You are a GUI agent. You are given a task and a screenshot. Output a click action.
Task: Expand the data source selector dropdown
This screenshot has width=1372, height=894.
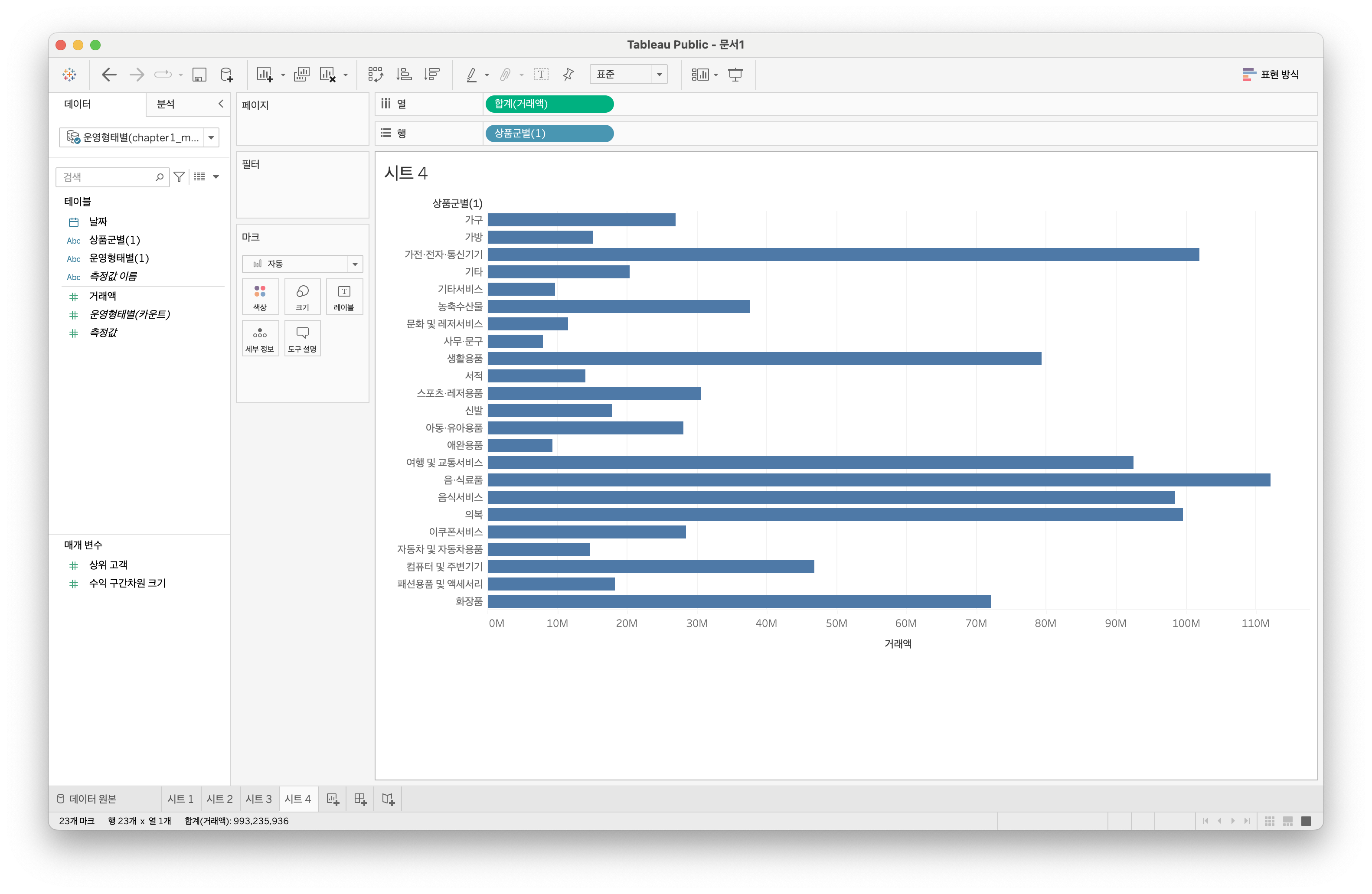point(212,138)
